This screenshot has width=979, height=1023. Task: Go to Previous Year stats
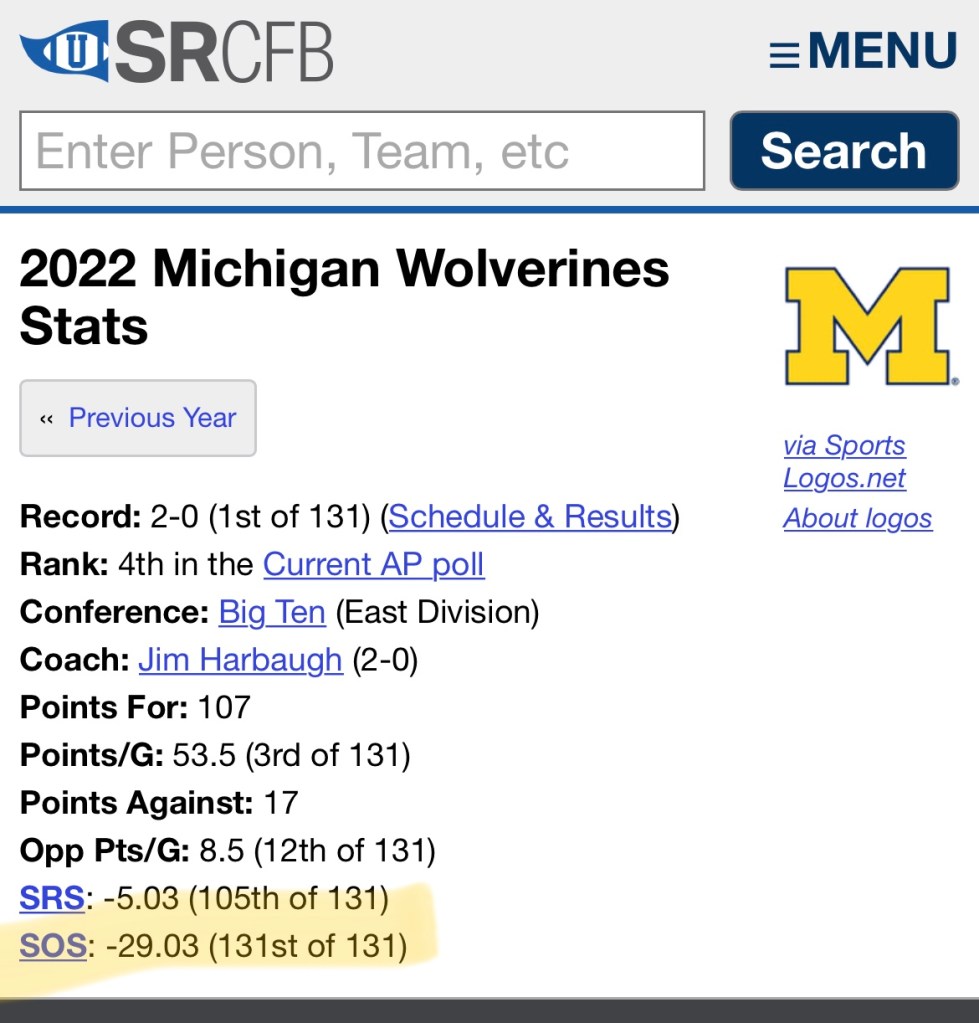pyautogui.click(x=152, y=417)
